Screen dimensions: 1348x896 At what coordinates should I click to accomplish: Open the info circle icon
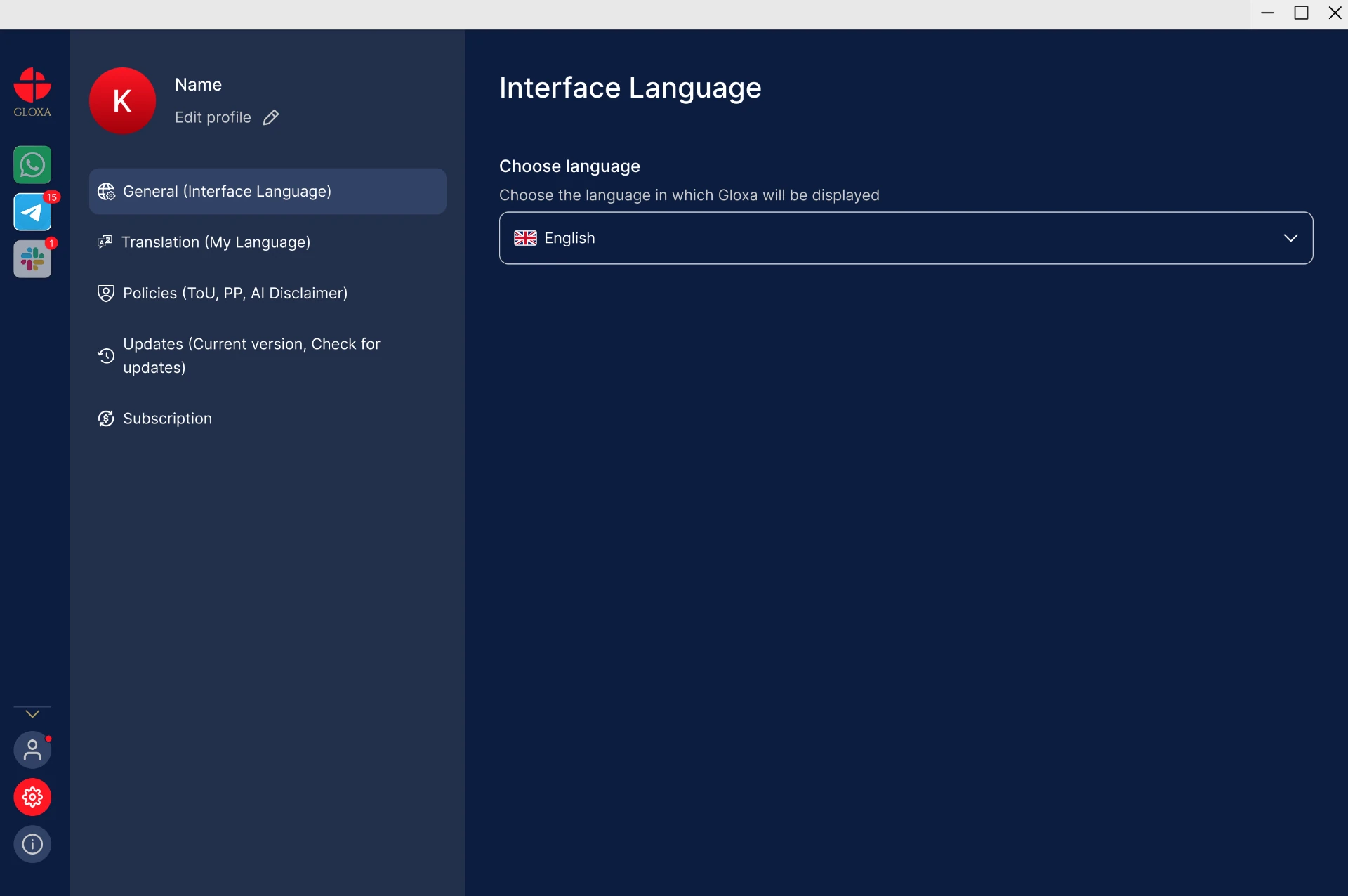point(32,844)
